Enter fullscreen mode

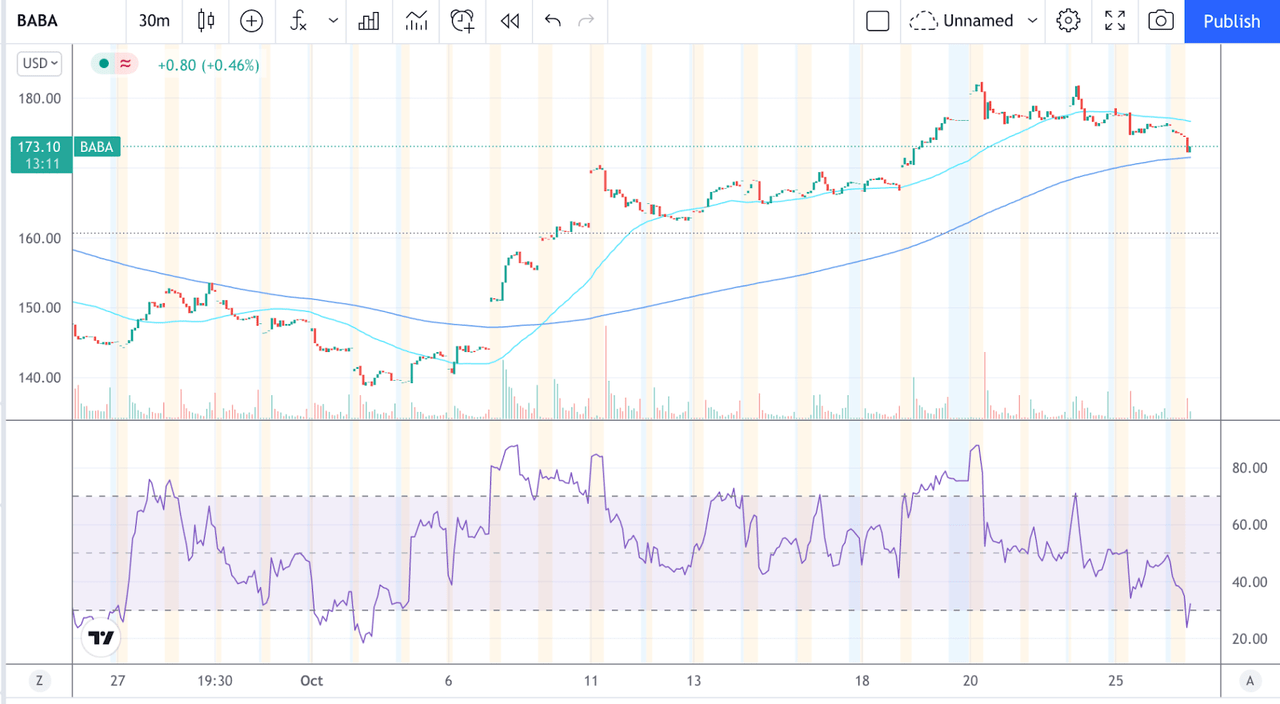(x=1115, y=20)
